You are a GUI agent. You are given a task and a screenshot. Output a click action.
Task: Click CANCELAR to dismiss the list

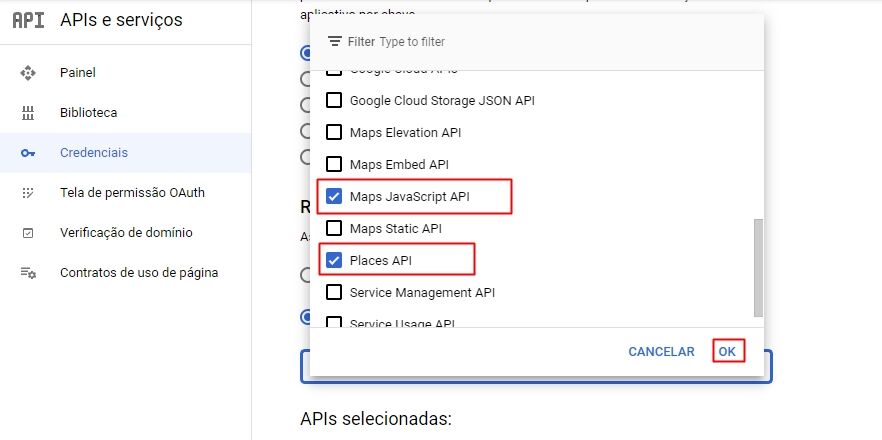coord(661,351)
